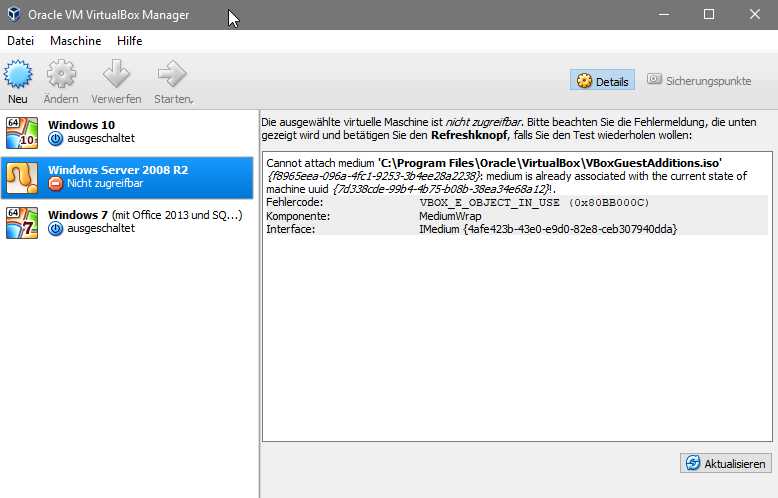Click the Windows 10 VM OS icon

[22, 132]
